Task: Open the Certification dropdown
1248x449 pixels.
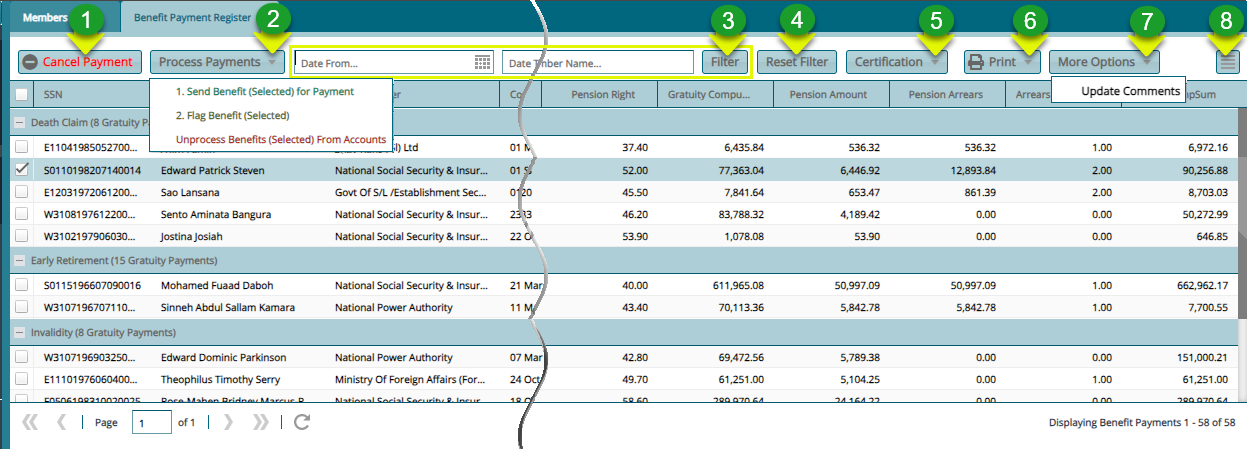Action: coord(896,62)
